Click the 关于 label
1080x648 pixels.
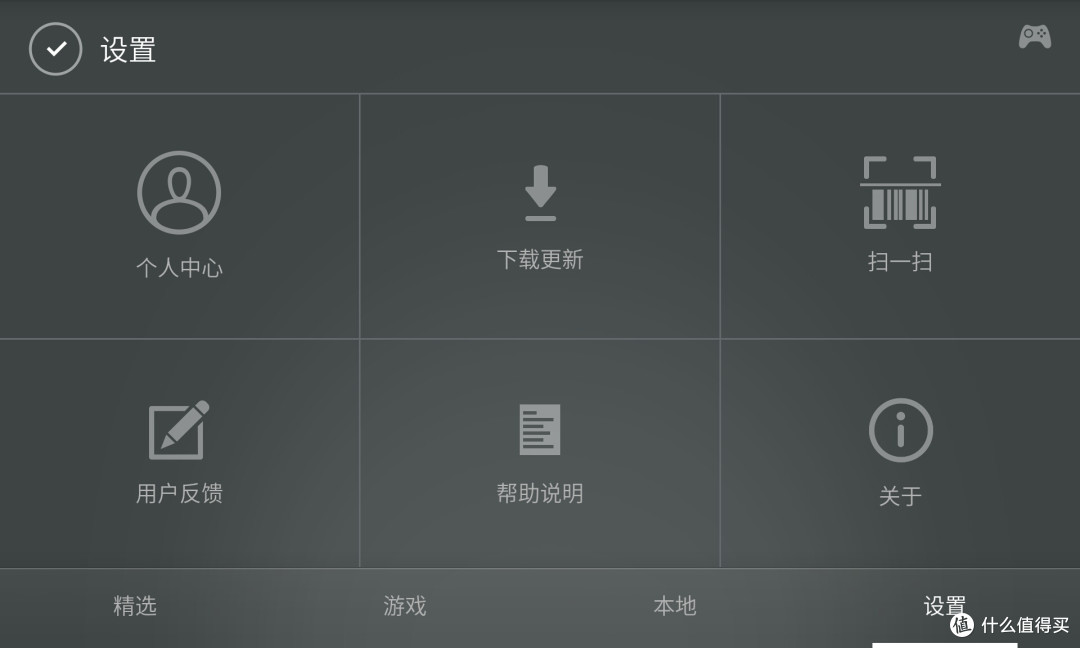pyautogui.click(x=900, y=496)
